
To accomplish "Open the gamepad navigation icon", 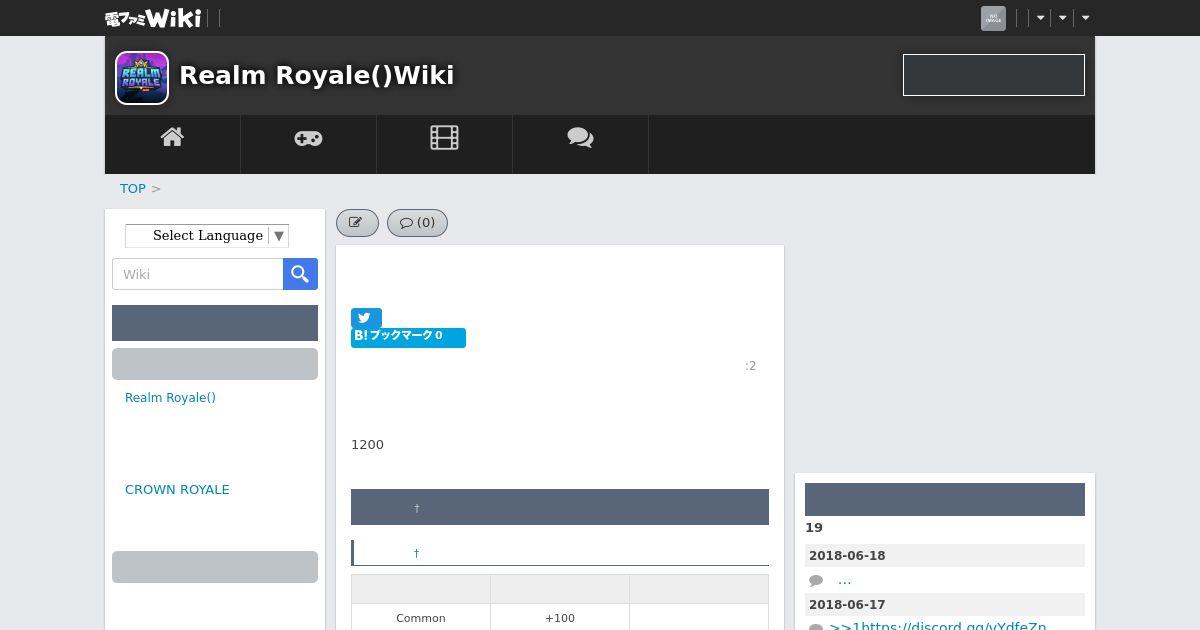I will [308, 138].
